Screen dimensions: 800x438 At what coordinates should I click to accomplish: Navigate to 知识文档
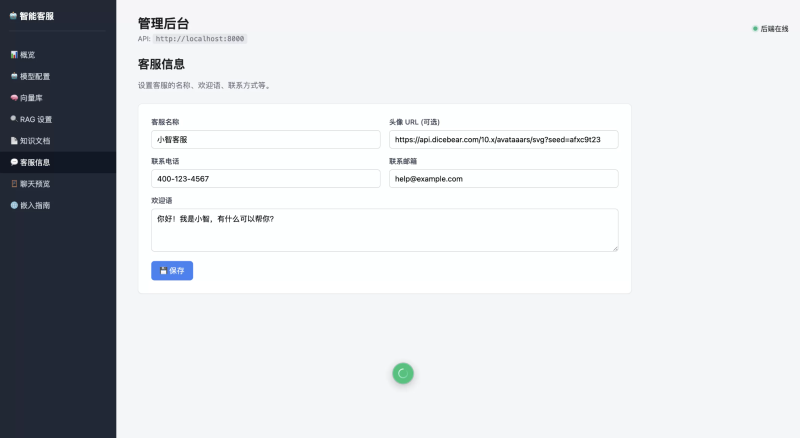pyautogui.click(x=58, y=140)
